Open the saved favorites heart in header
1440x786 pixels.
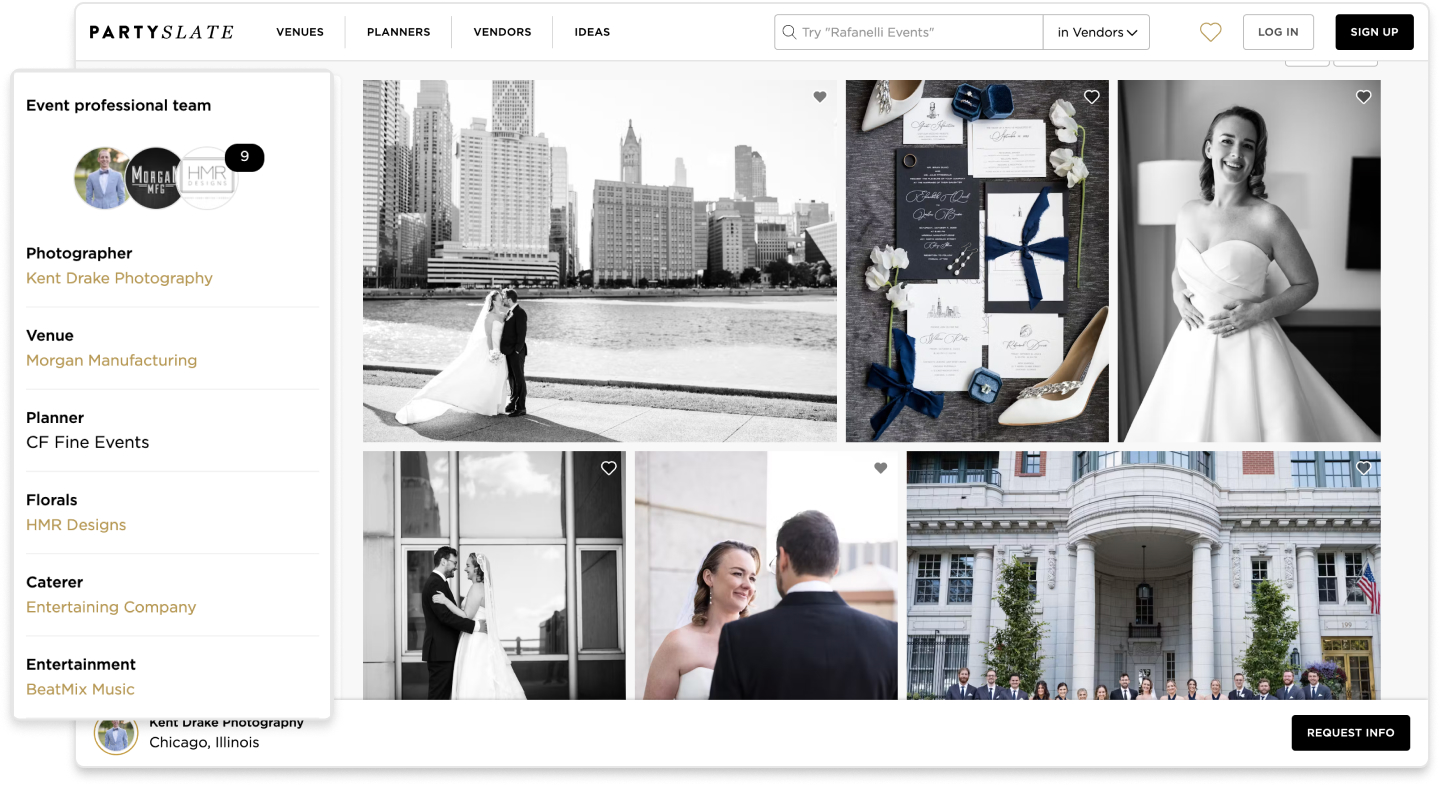click(x=1210, y=32)
